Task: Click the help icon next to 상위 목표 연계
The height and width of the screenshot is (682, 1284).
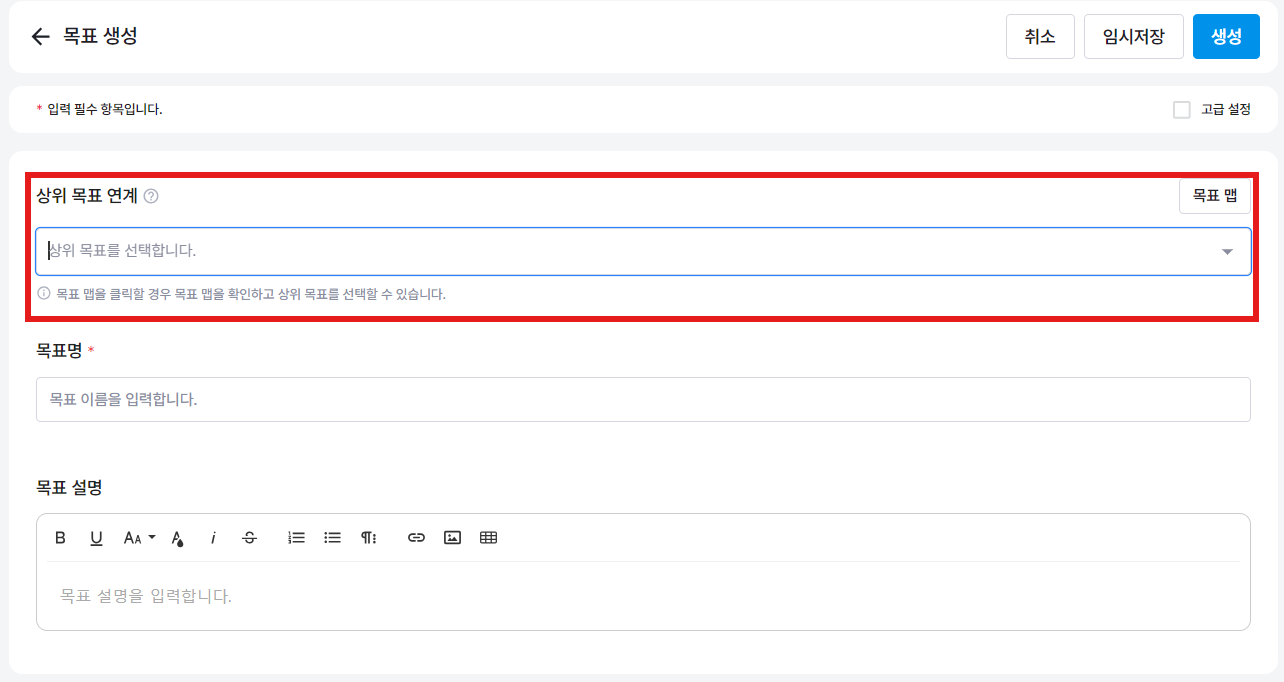Action: pos(151,196)
